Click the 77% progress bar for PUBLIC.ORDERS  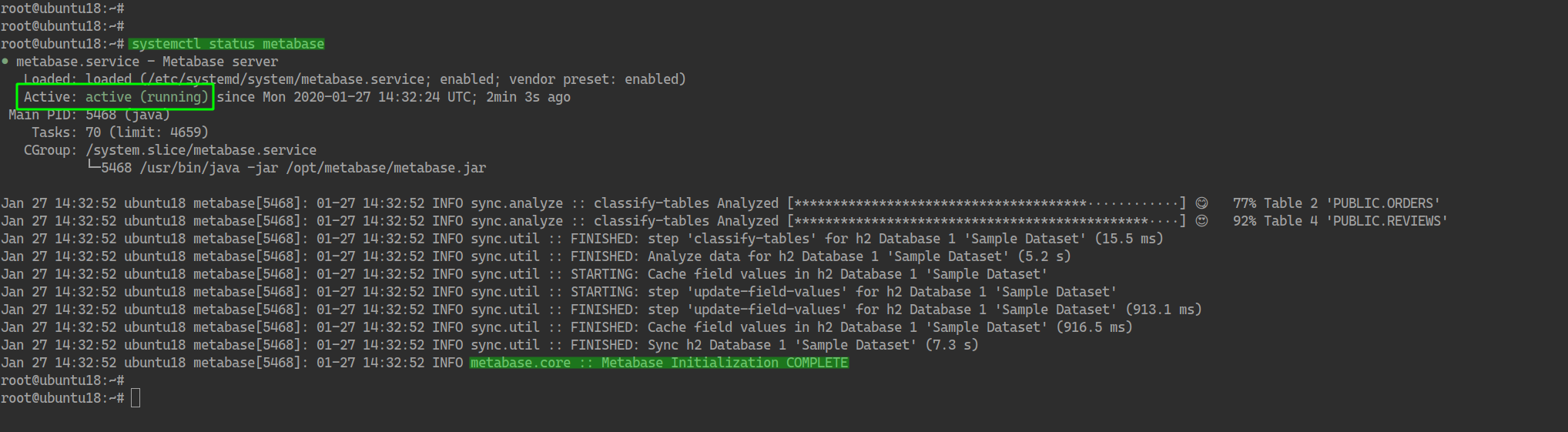pos(986,203)
